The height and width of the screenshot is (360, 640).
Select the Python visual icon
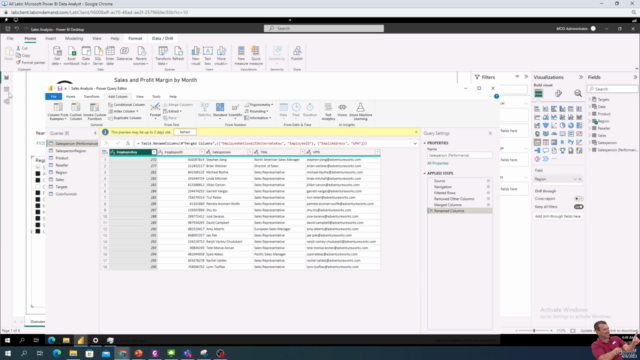tap(571, 142)
